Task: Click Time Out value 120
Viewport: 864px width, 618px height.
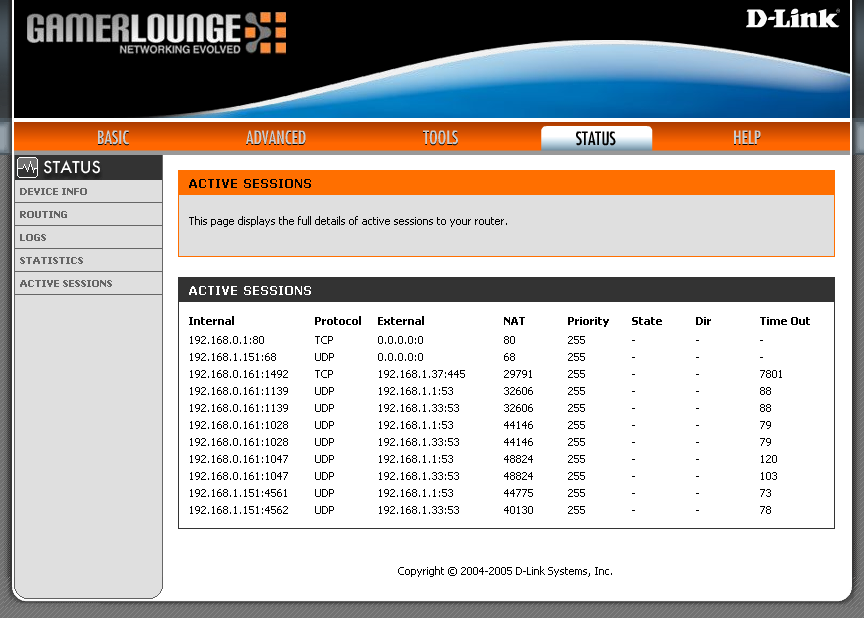Action: coord(768,459)
